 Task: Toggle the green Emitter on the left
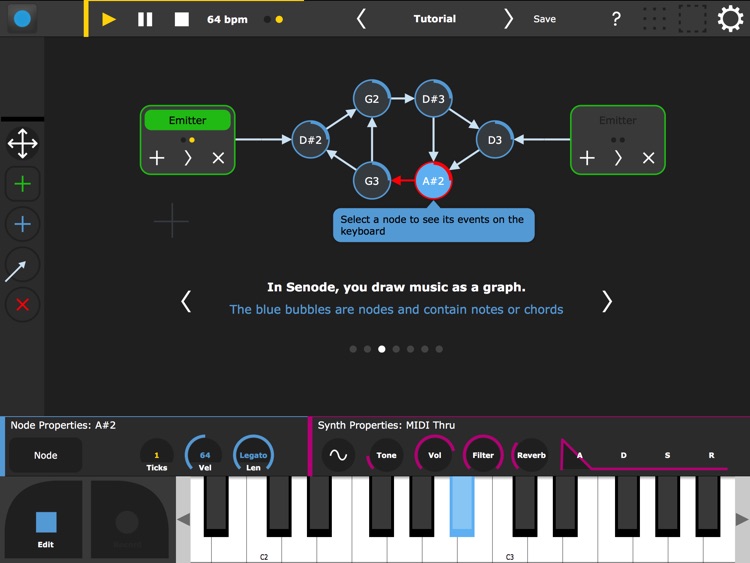coord(188,120)
